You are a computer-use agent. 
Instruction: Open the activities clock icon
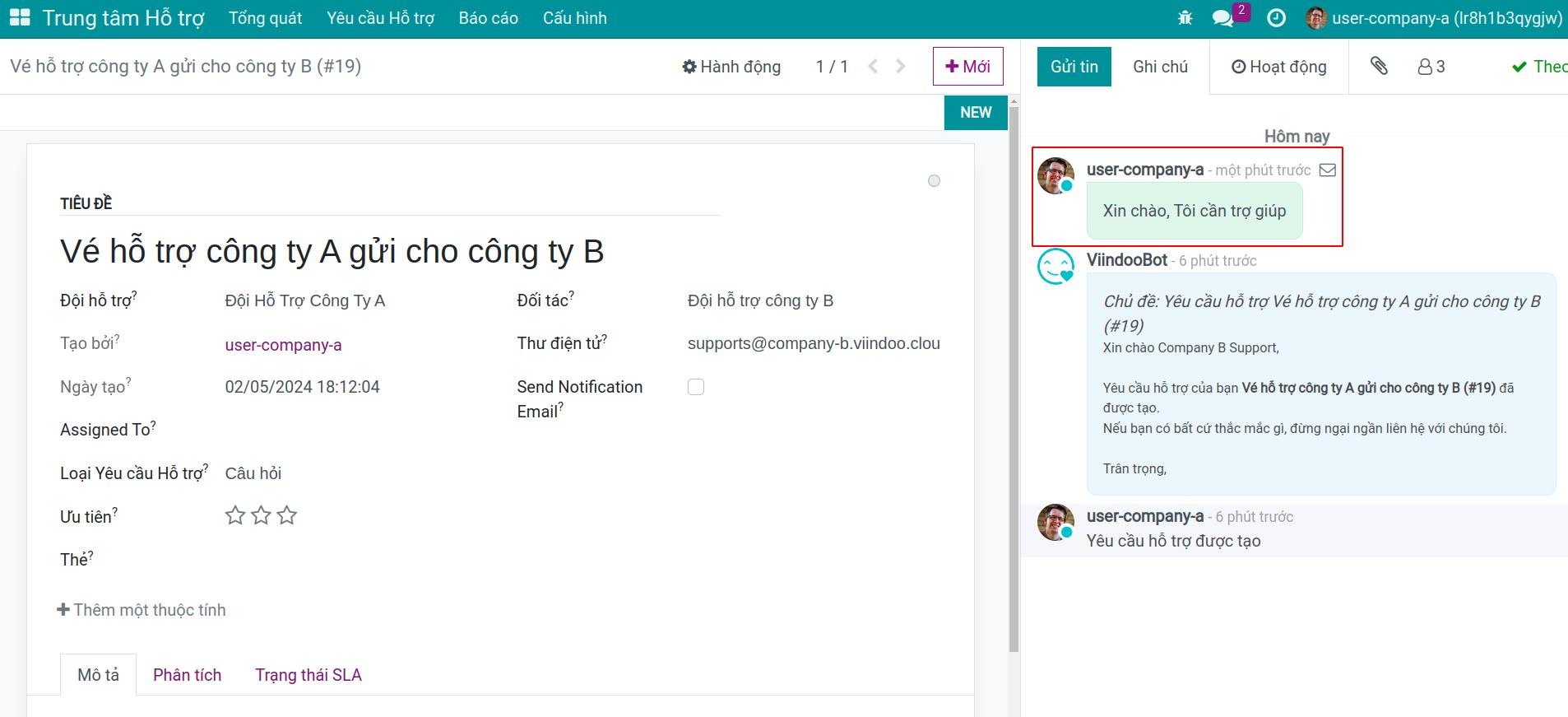[1276, 17]
